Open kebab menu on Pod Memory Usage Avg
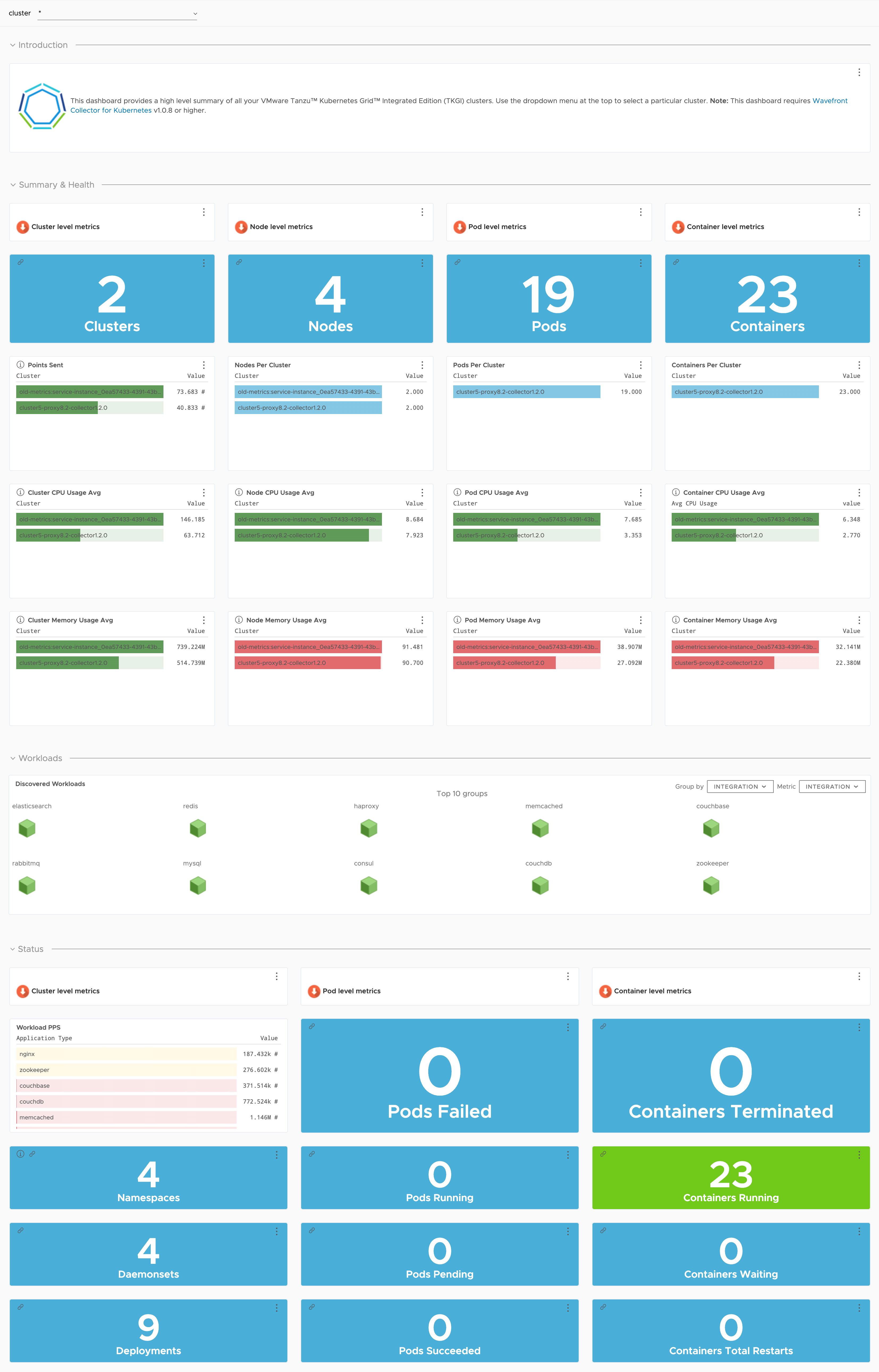The width and height of the screenshot is (879, 1372). click(640, 620)
